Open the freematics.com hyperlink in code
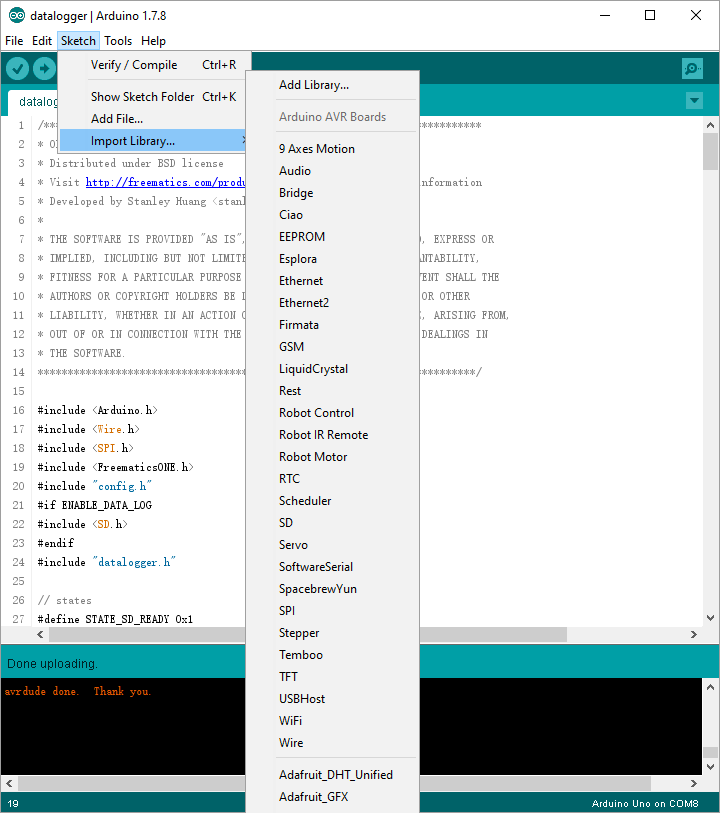 [x=165, y=182]
